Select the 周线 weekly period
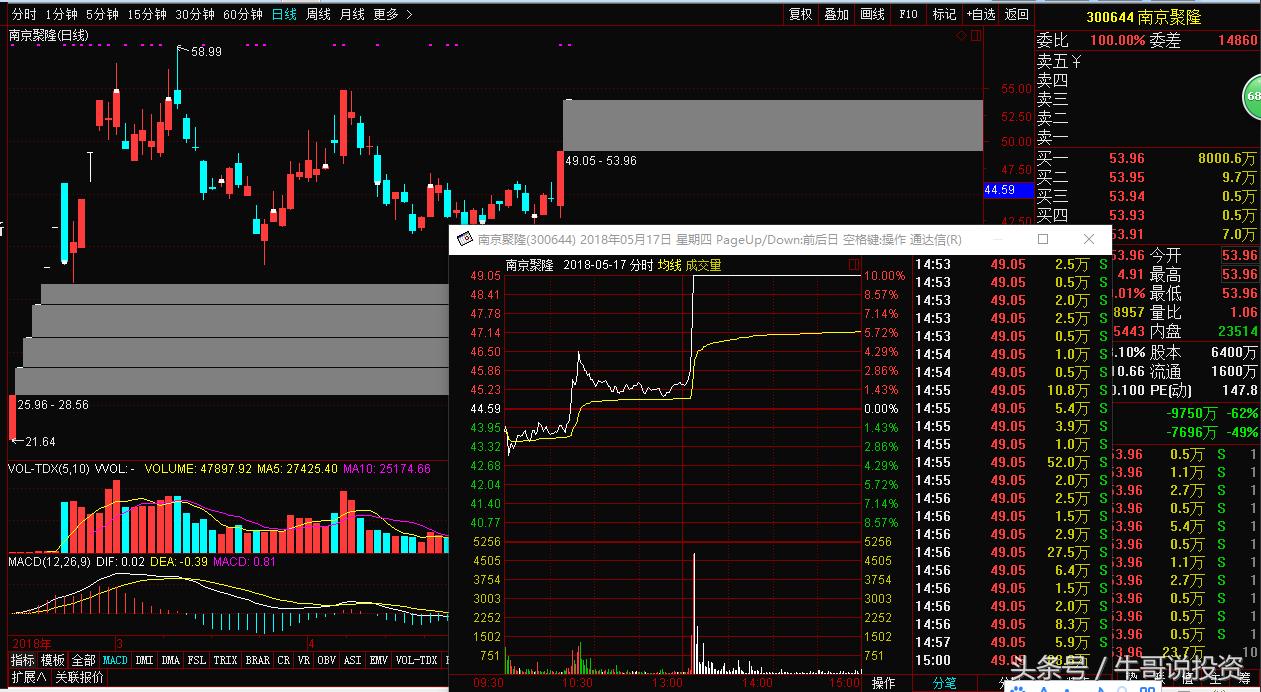Image resolution: width=1261 pixels, height=692 pixels. pos(318,14)
